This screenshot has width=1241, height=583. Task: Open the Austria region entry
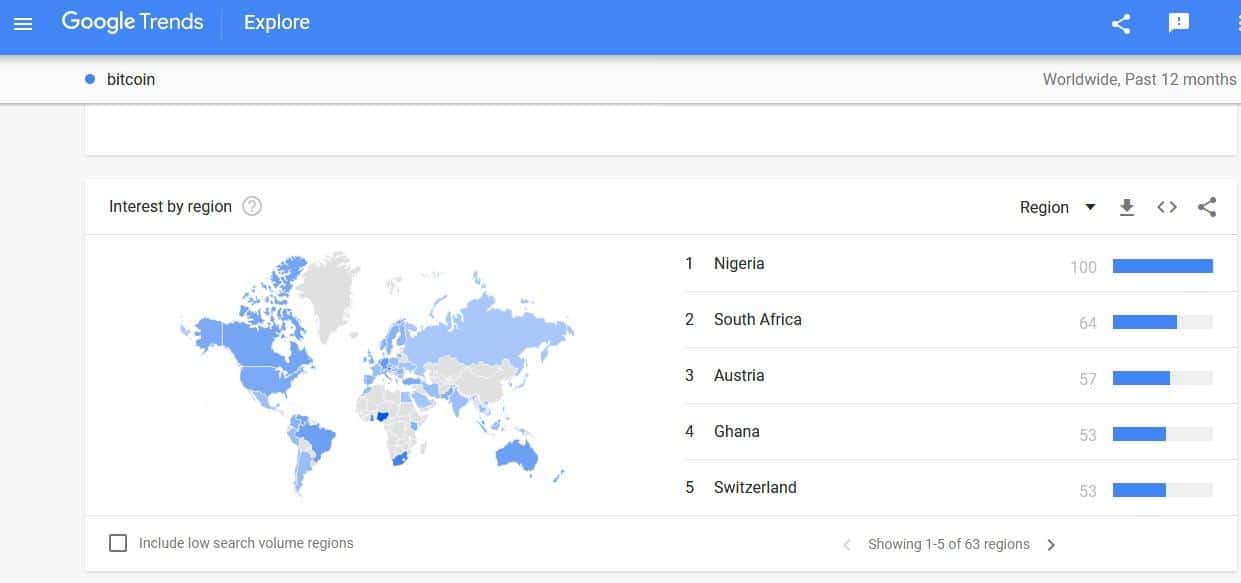tap(739, 376)
